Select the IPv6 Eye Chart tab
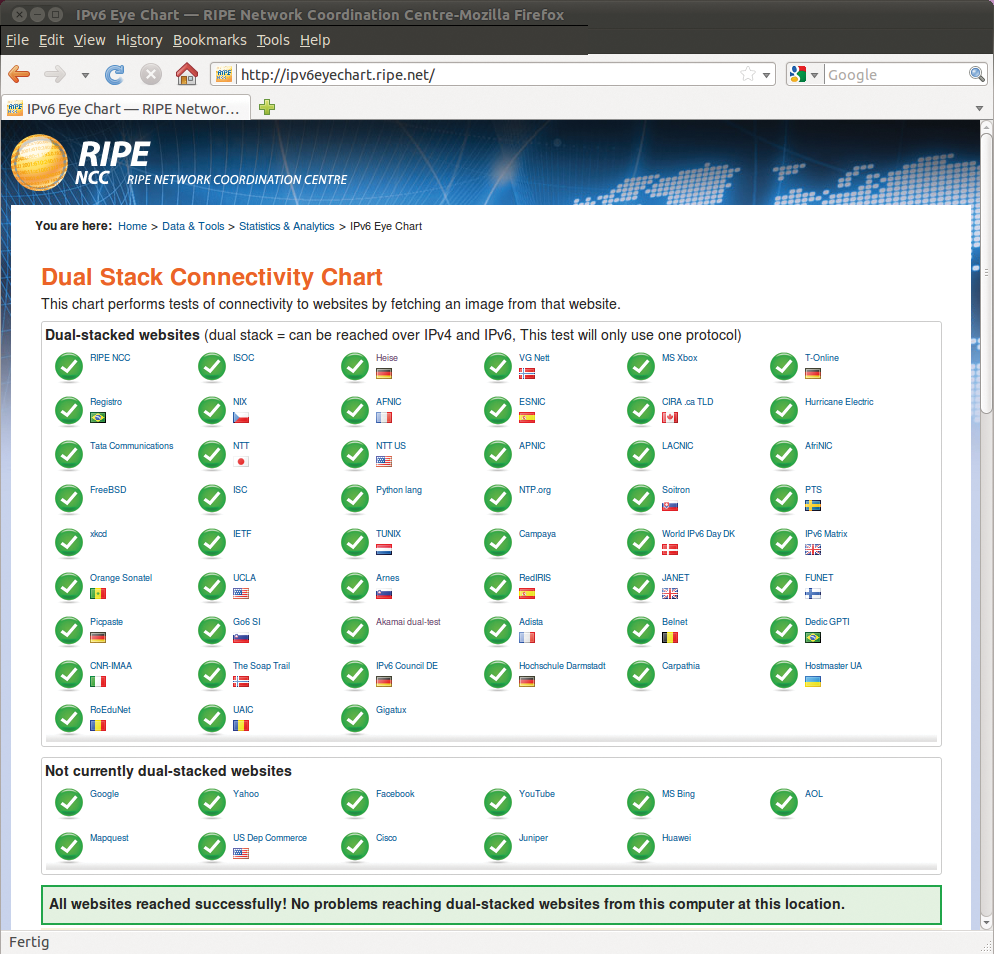The width and height of the screenshot is (994, 954). pos(125,108)
